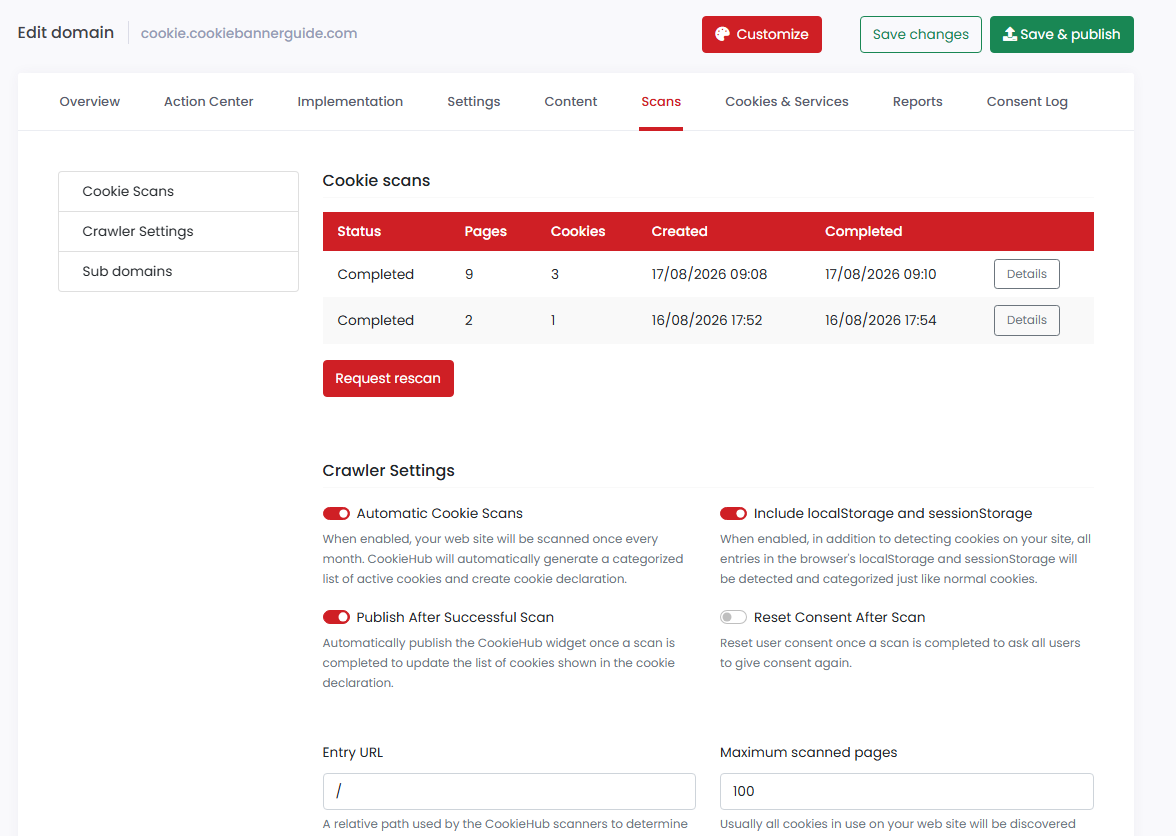
Task: Click the Created column header
Action: click(x=680, y=232)
